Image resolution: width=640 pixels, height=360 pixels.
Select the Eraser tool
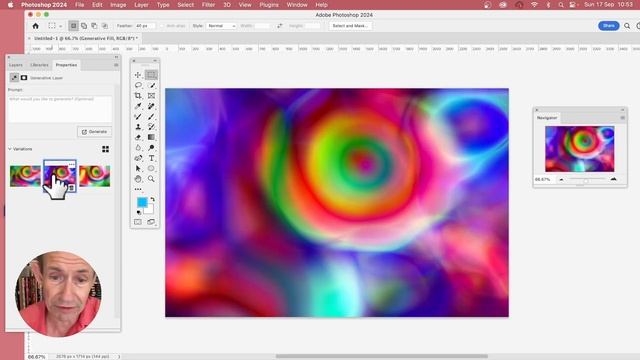point(138,138)
